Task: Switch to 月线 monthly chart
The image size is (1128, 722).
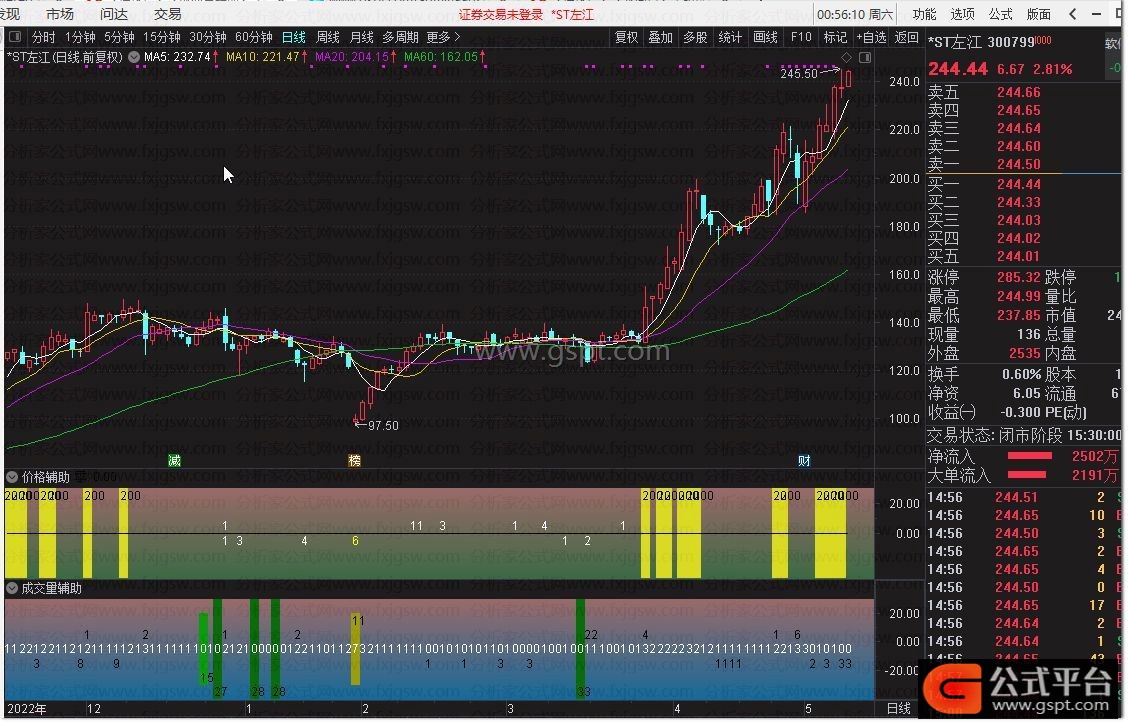Action: click(x=361, y=37)
